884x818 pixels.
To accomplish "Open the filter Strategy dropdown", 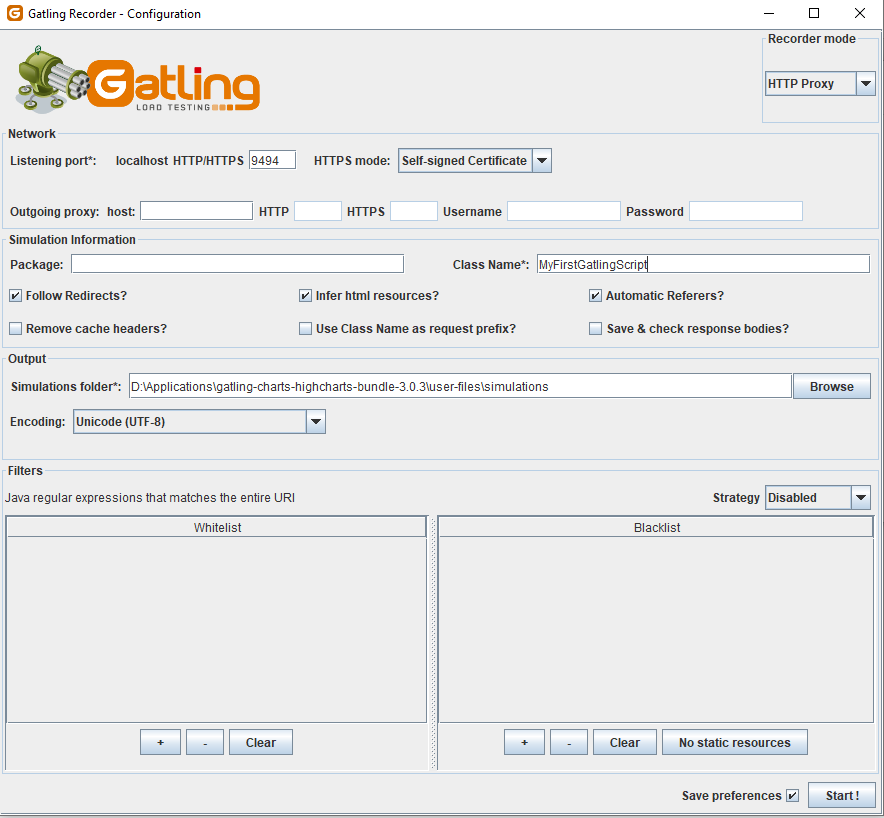I will tap(817, 498).
